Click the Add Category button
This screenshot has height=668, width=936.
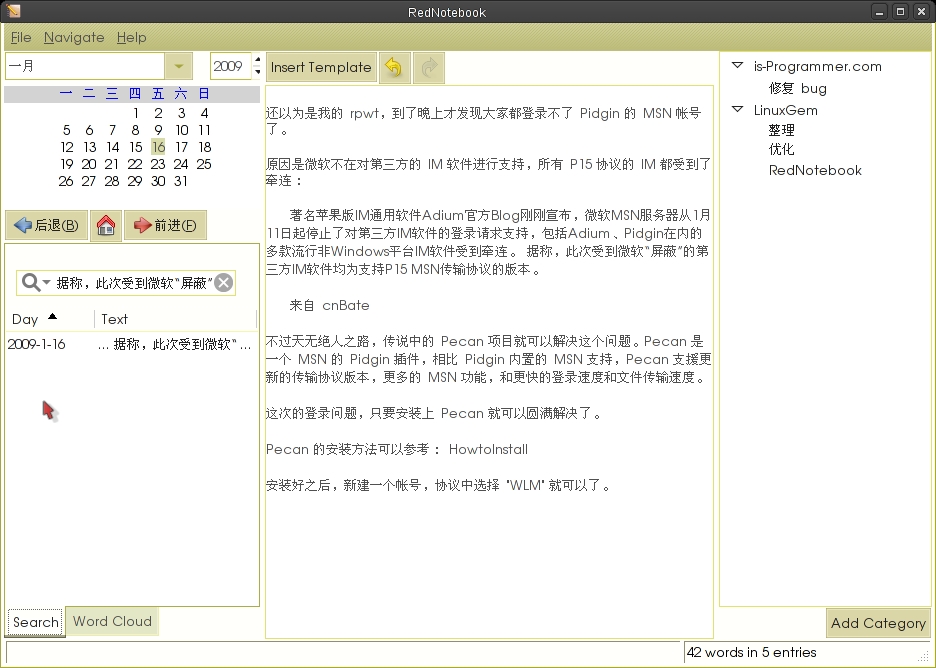[878, 623]
